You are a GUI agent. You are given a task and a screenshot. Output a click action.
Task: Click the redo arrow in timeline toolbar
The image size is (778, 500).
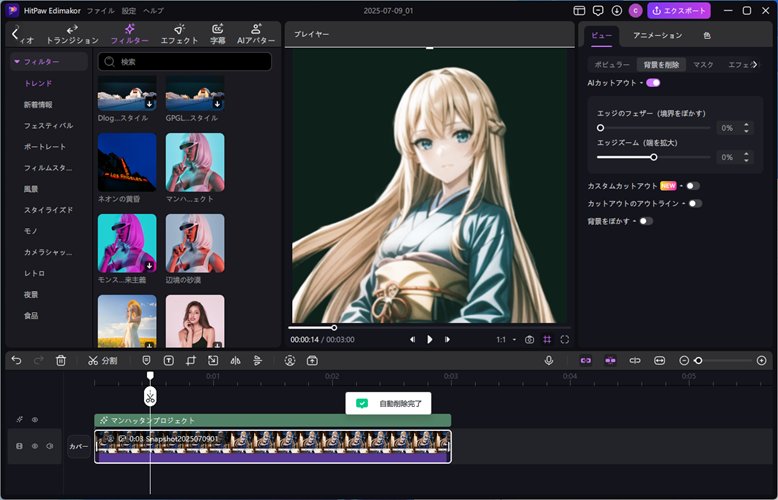coord(39,361)
